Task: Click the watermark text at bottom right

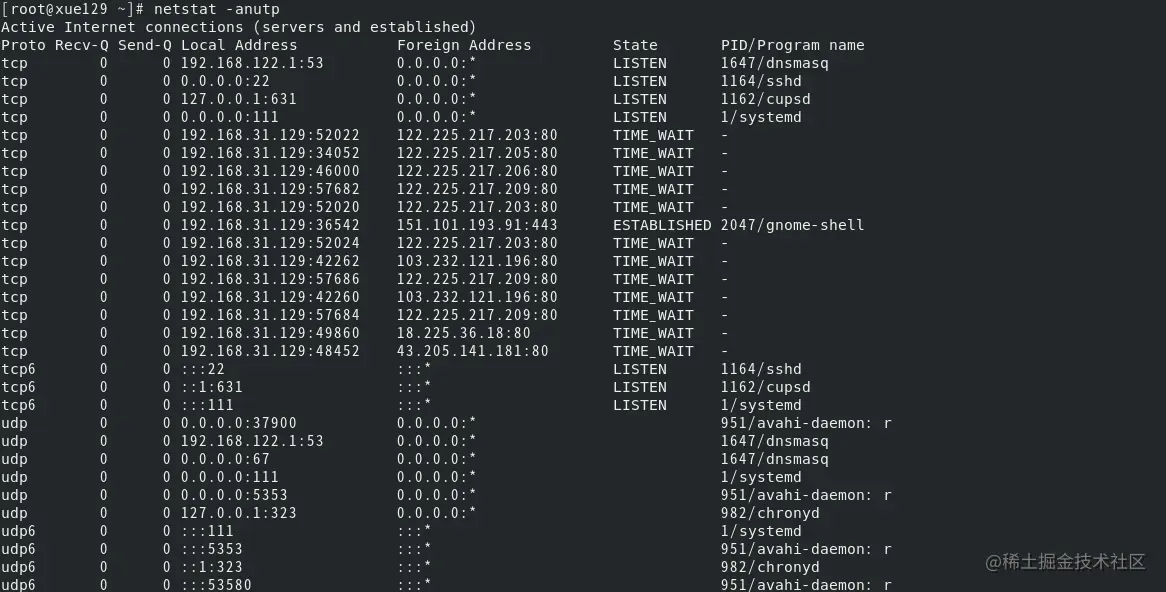Action: 1065,562
